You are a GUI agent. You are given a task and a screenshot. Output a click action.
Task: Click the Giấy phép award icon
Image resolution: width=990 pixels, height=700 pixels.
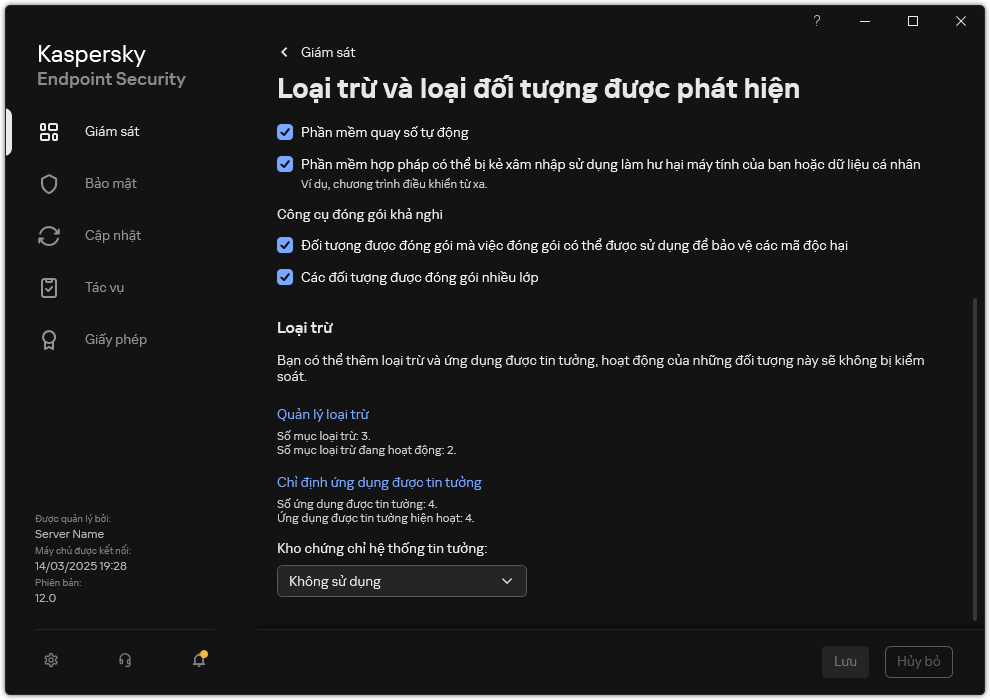click(x=49, y=340)
